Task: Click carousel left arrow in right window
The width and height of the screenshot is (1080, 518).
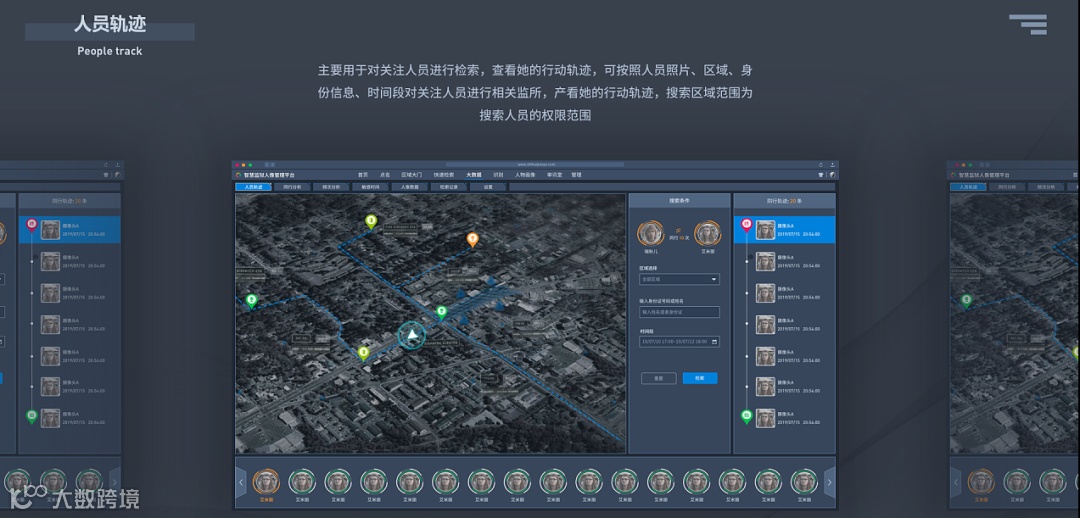Action: point(955,482)
